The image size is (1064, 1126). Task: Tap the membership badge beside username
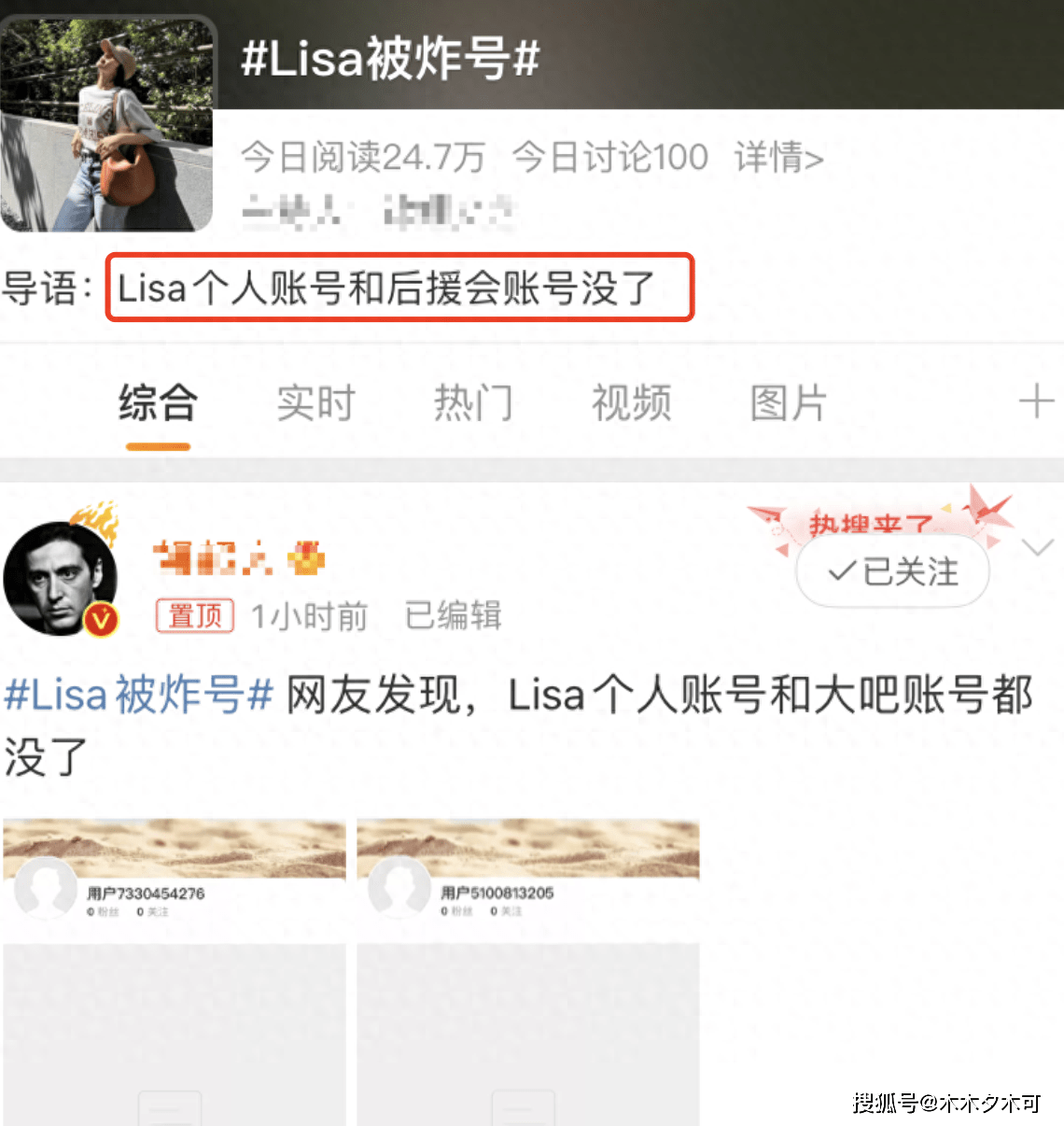[306, 558]
